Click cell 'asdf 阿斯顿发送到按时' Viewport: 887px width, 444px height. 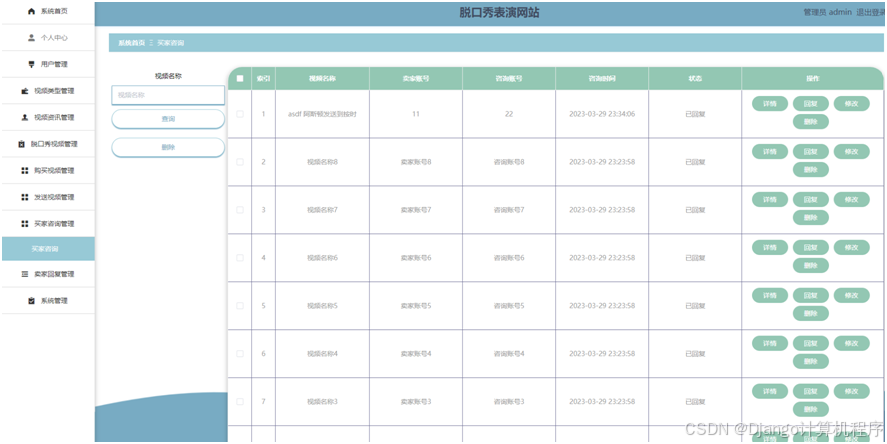coord(322,114)
